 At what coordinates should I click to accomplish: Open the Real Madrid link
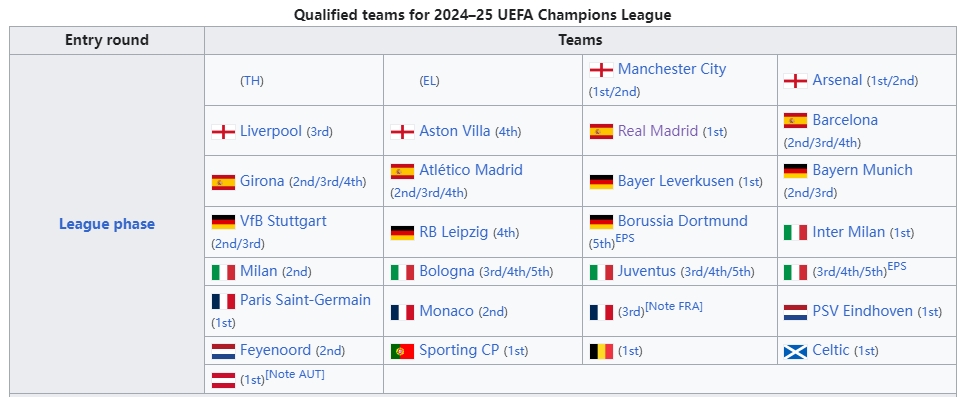pos(658,131)
